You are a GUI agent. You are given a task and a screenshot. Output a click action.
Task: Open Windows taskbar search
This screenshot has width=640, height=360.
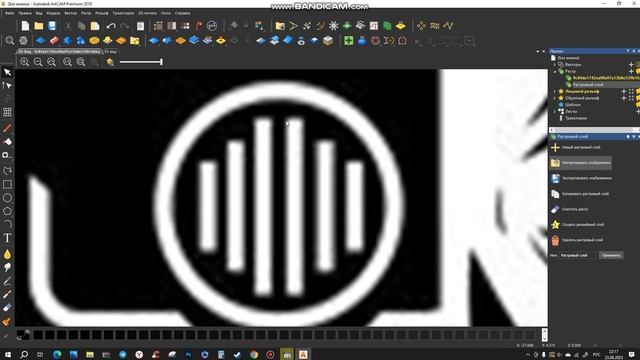(x=24, y=354)
